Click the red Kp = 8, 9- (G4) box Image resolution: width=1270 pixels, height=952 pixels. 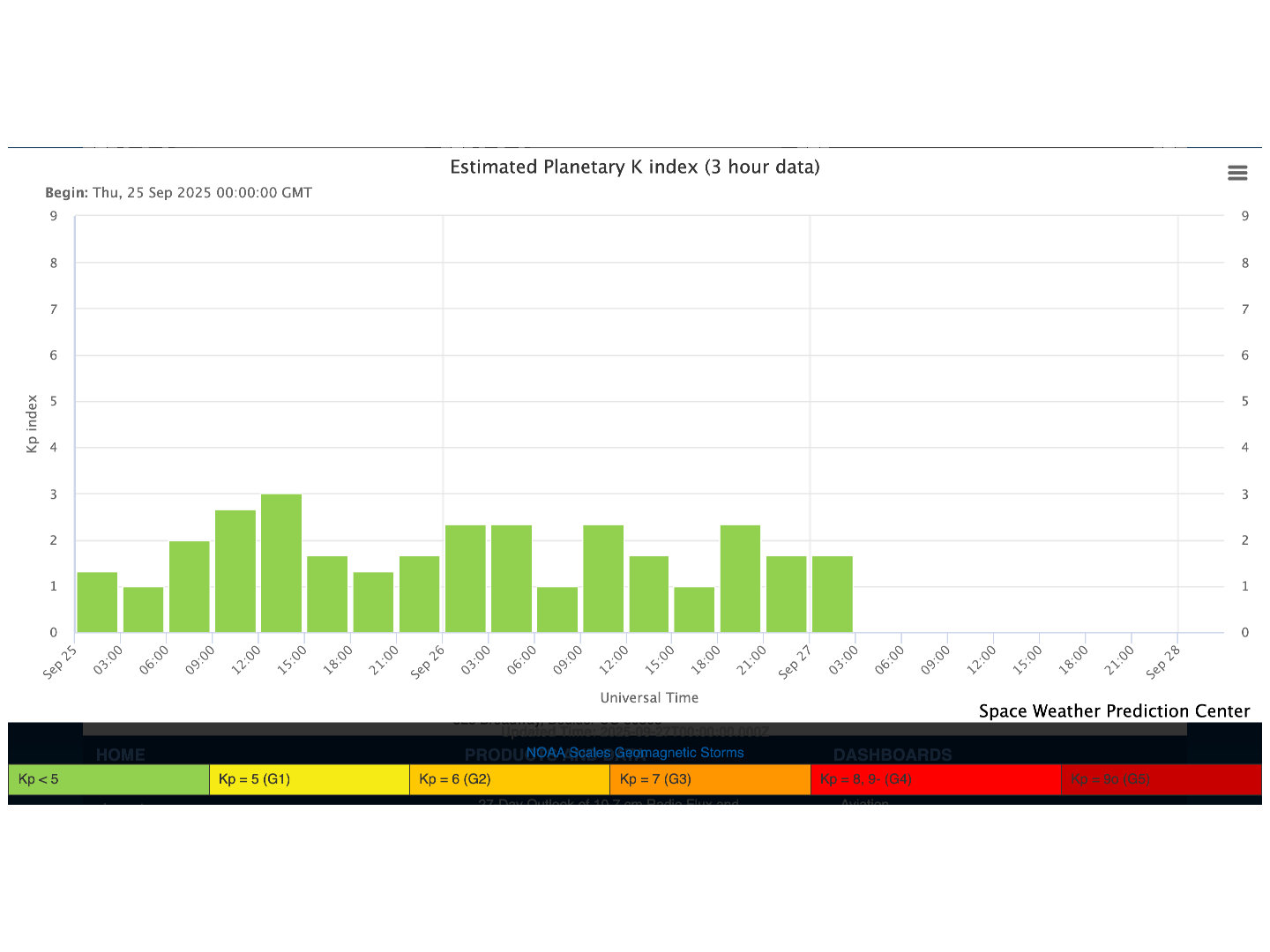tap(935, 779)
